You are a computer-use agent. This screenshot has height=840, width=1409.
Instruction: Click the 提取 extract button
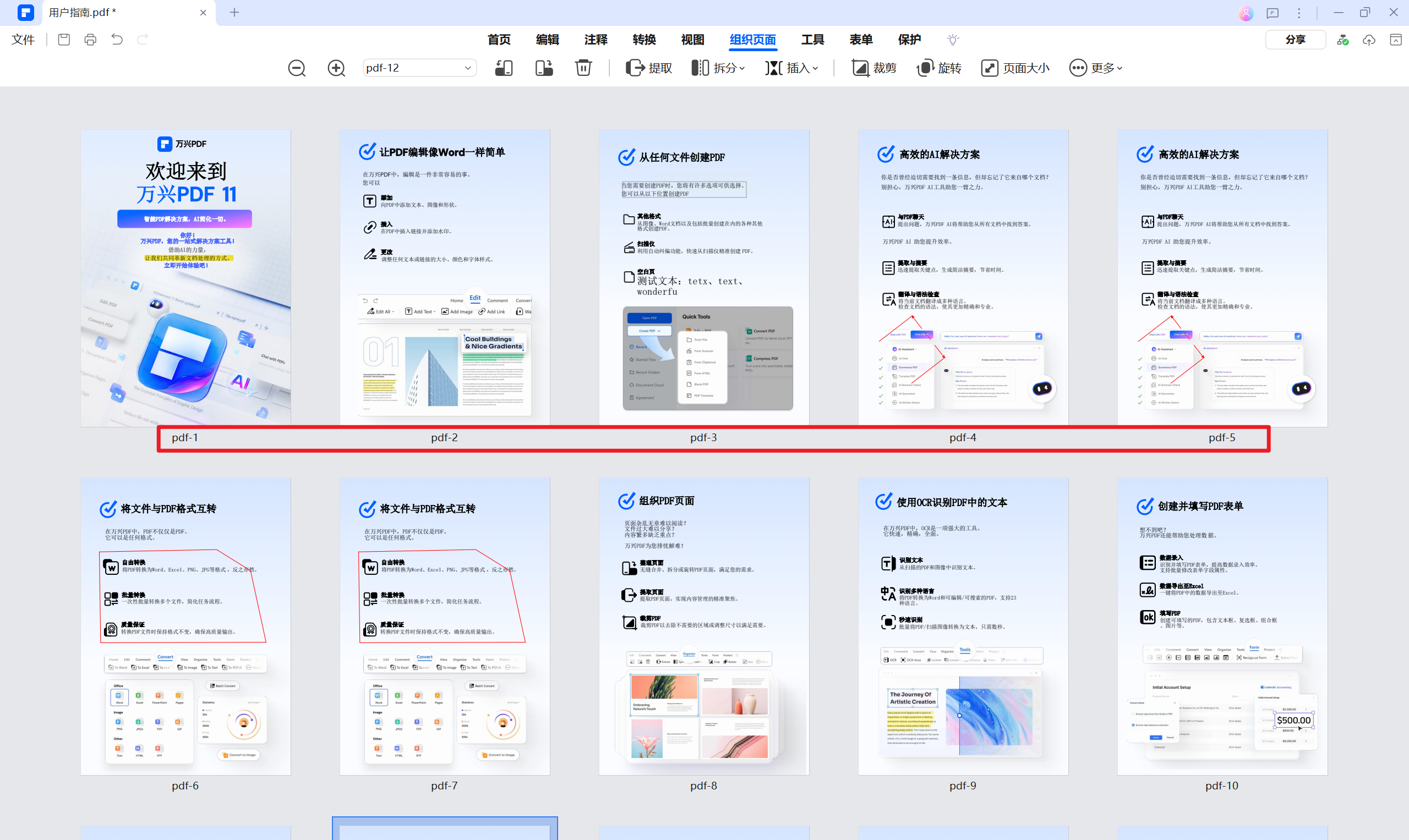point(649,68)
